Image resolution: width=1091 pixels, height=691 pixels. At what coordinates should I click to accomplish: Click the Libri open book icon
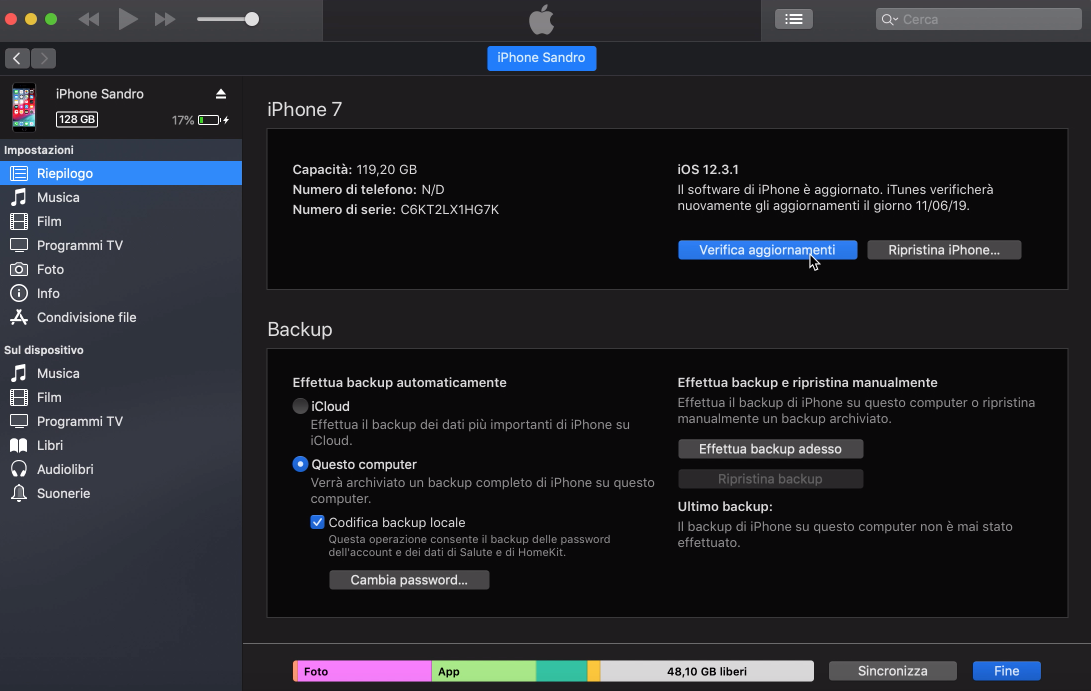19,445
